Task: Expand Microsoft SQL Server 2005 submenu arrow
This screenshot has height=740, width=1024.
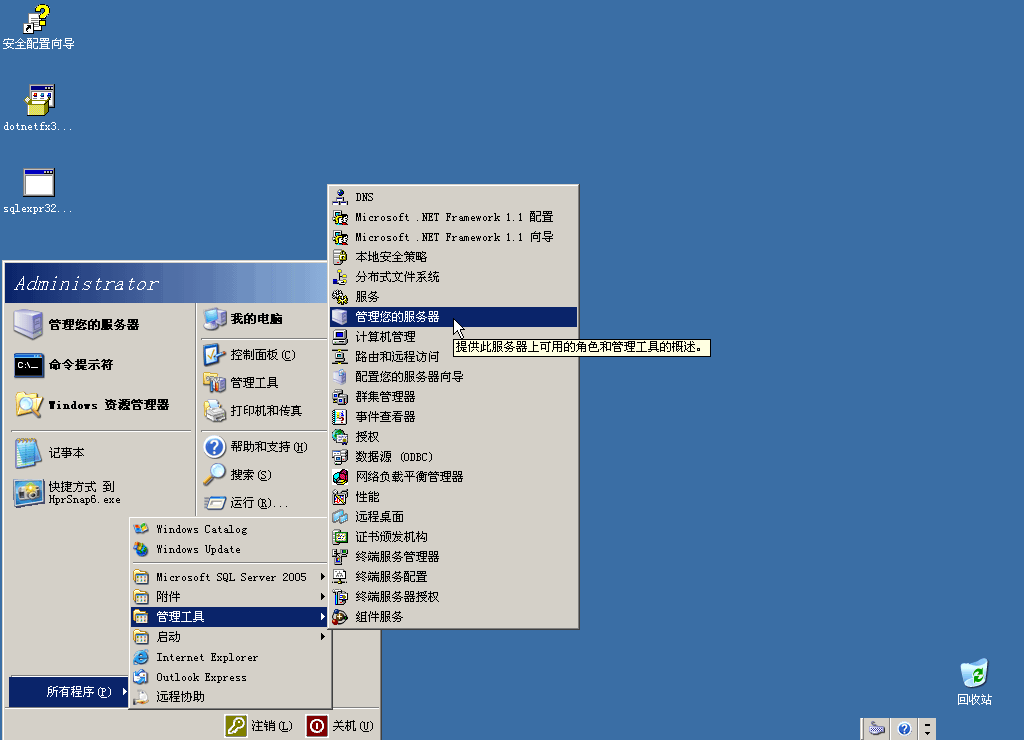Action: click(323, 577)
